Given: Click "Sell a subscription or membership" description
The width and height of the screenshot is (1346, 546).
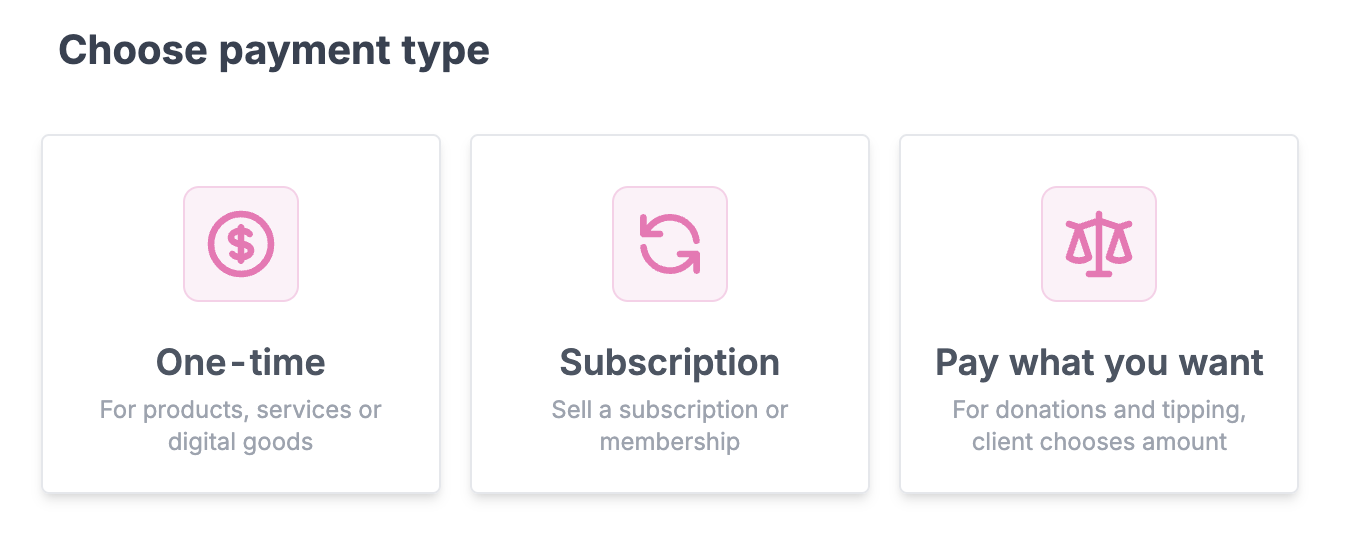Looking at the screenshot, I should coord(670,426).
